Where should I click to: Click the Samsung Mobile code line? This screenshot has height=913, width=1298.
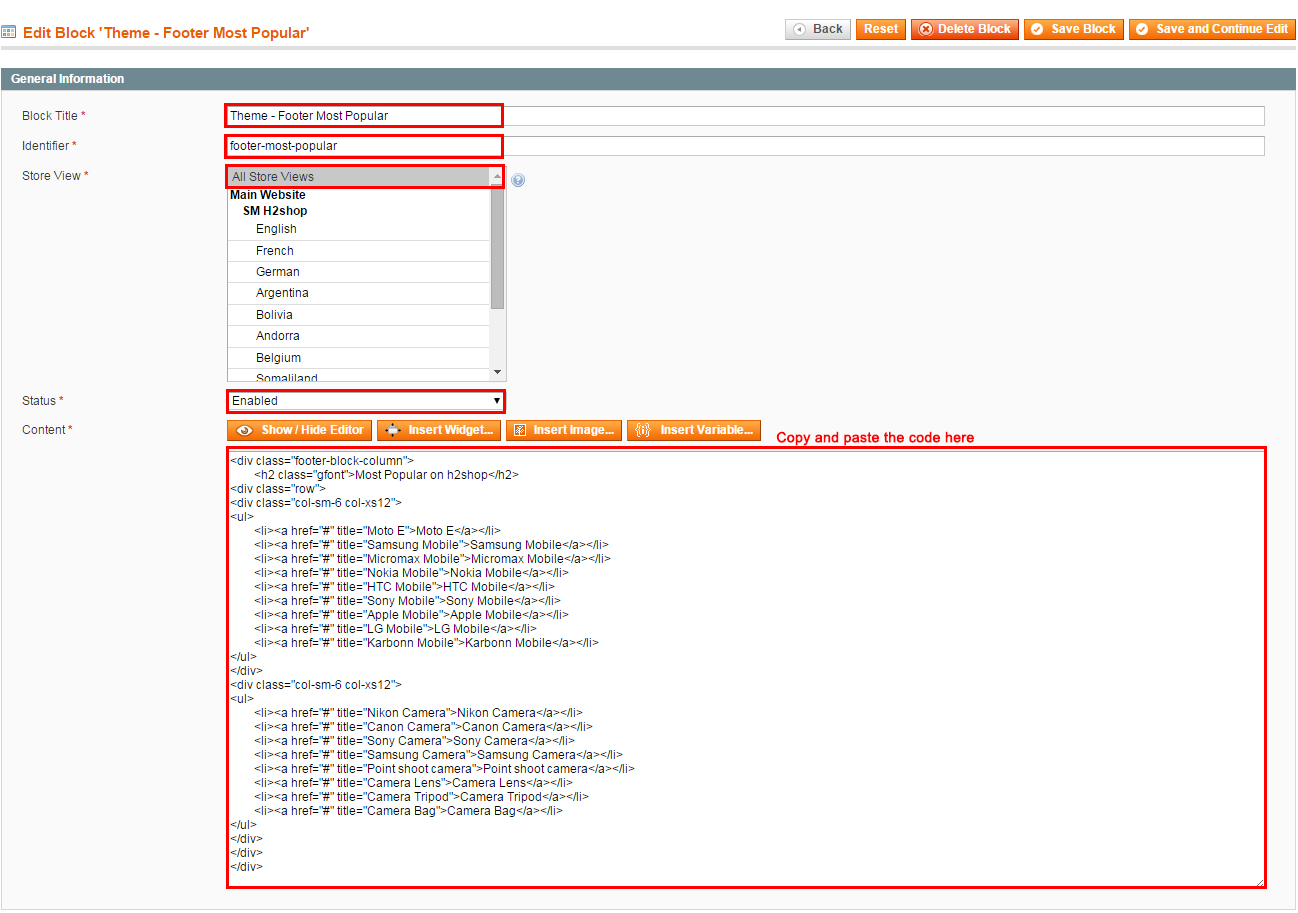coord(431,545)
